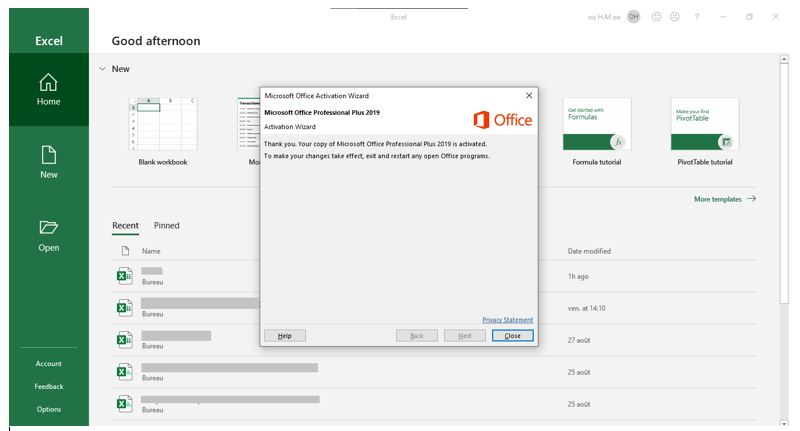Sort by Date modified column header
The image size is (800, 431).
[x=589, y=251]
